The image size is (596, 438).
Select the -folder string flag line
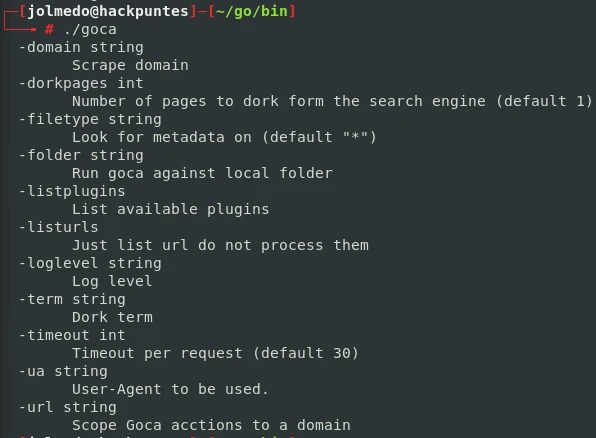[x=81, y=156]
